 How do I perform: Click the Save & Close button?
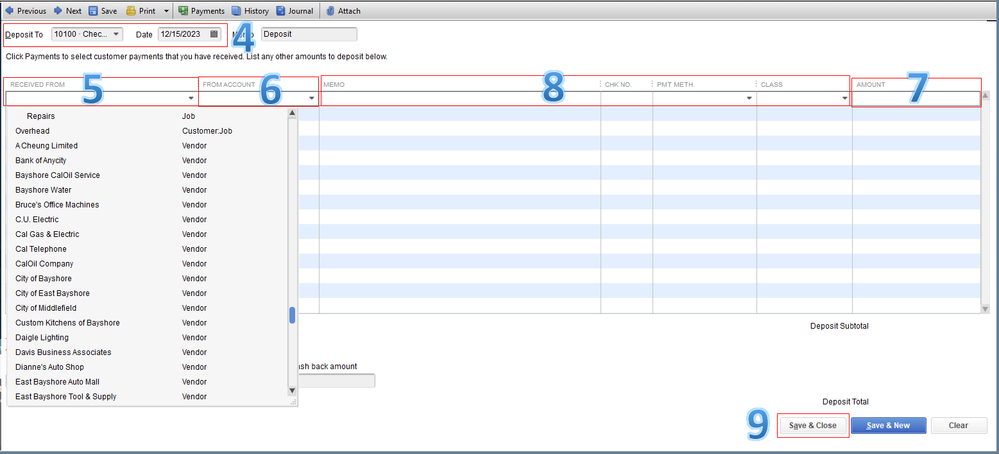812,425
